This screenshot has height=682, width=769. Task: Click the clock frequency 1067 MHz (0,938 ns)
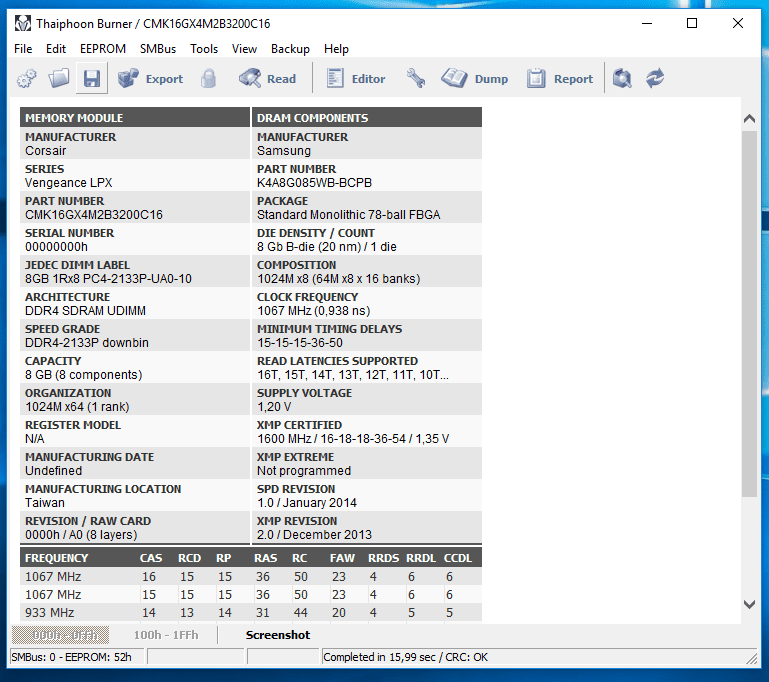coord(313,311)
